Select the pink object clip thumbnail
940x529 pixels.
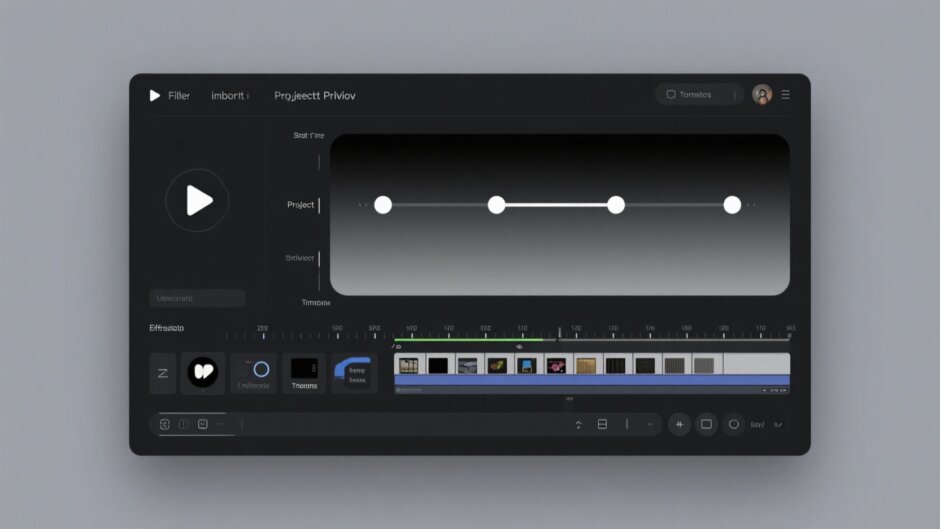pyautogui.click(x=556, y=365)
